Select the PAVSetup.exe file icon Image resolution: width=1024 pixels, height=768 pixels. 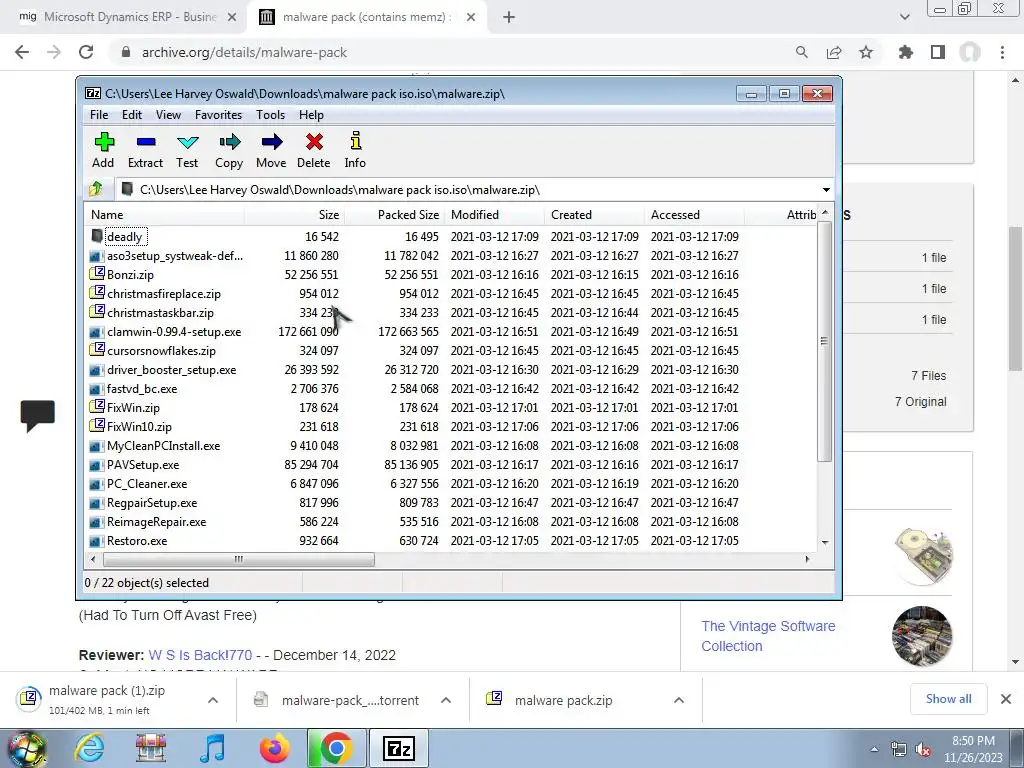(97, 465)
